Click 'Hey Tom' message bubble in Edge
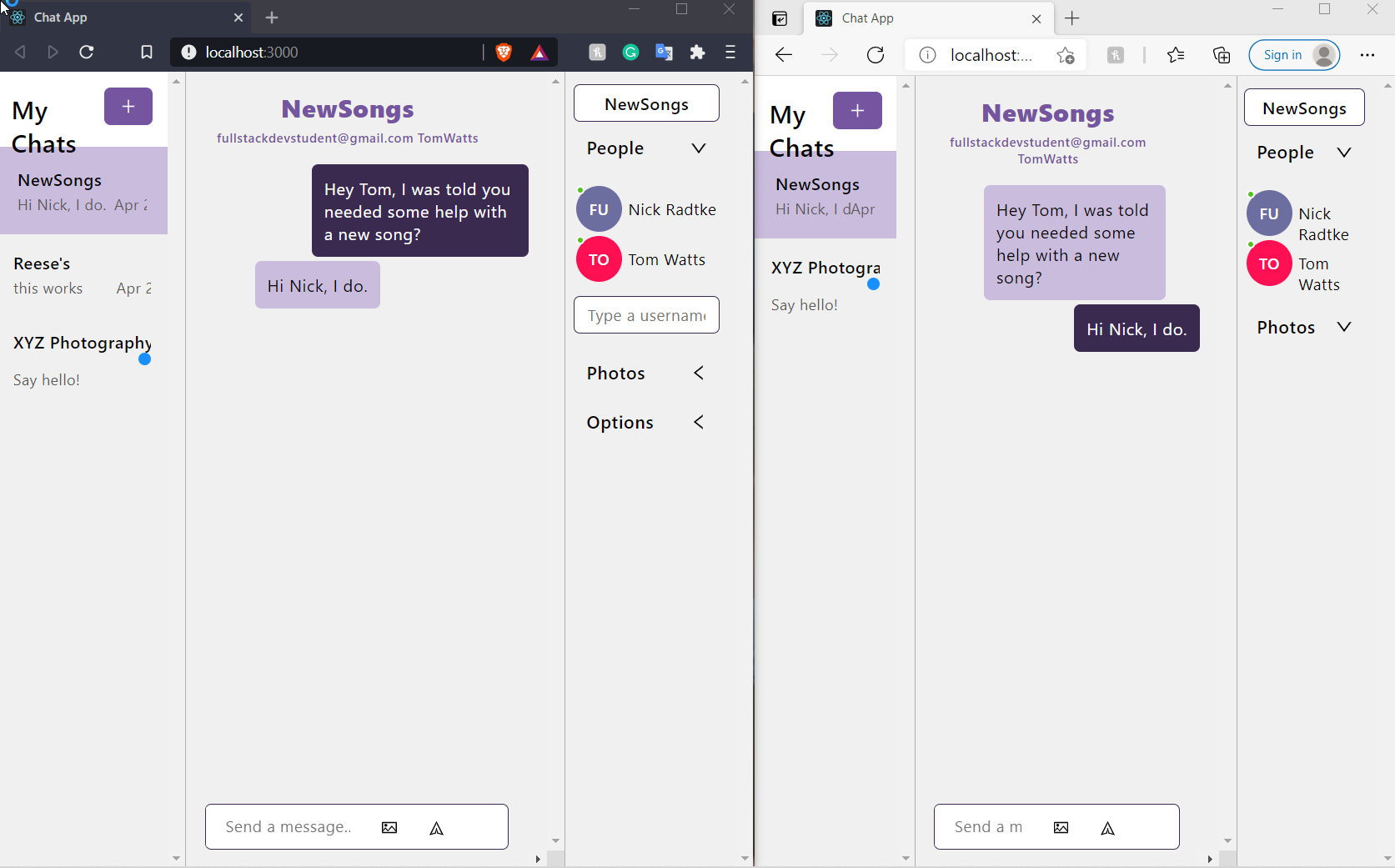1395x868 pixels. coord(1075,243)
